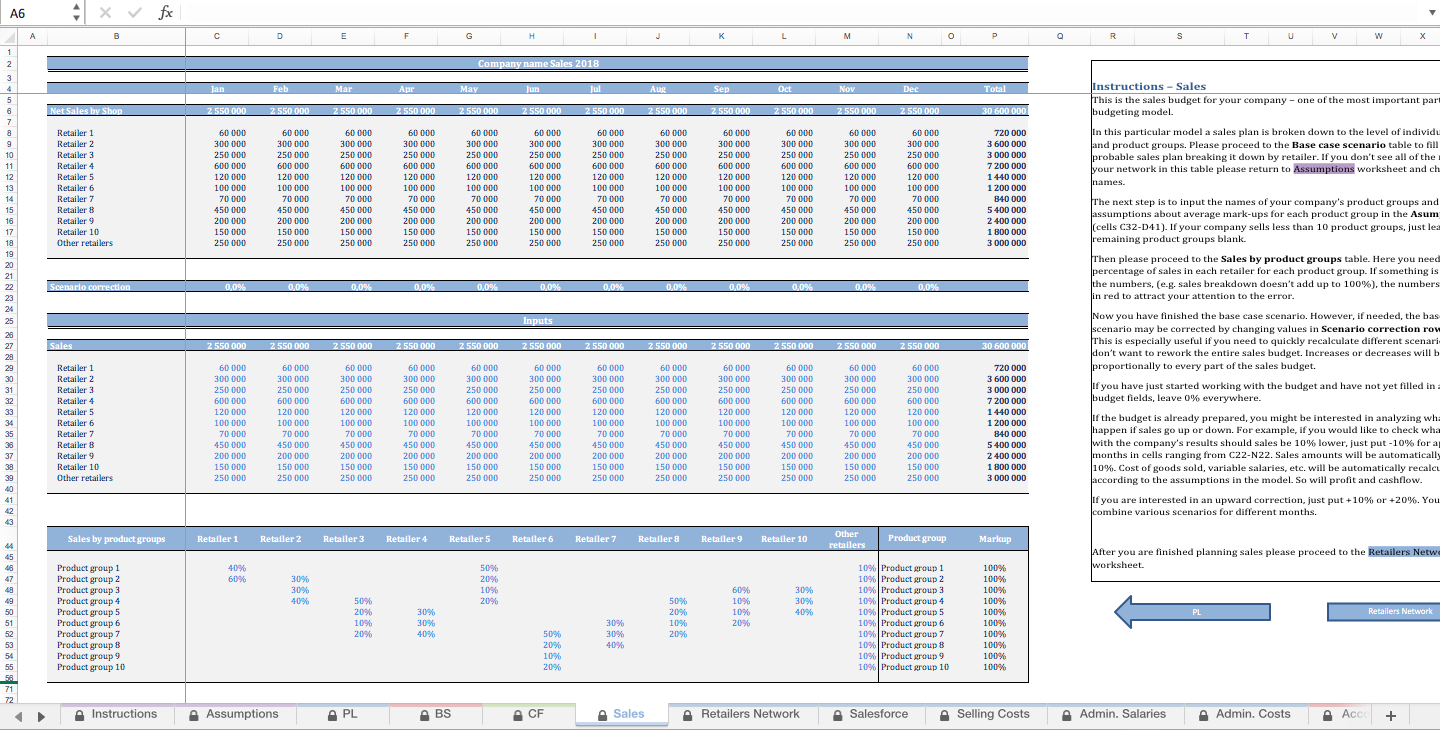Open the CF sheet tab
1440x730 pixels.
click(528, 714)
